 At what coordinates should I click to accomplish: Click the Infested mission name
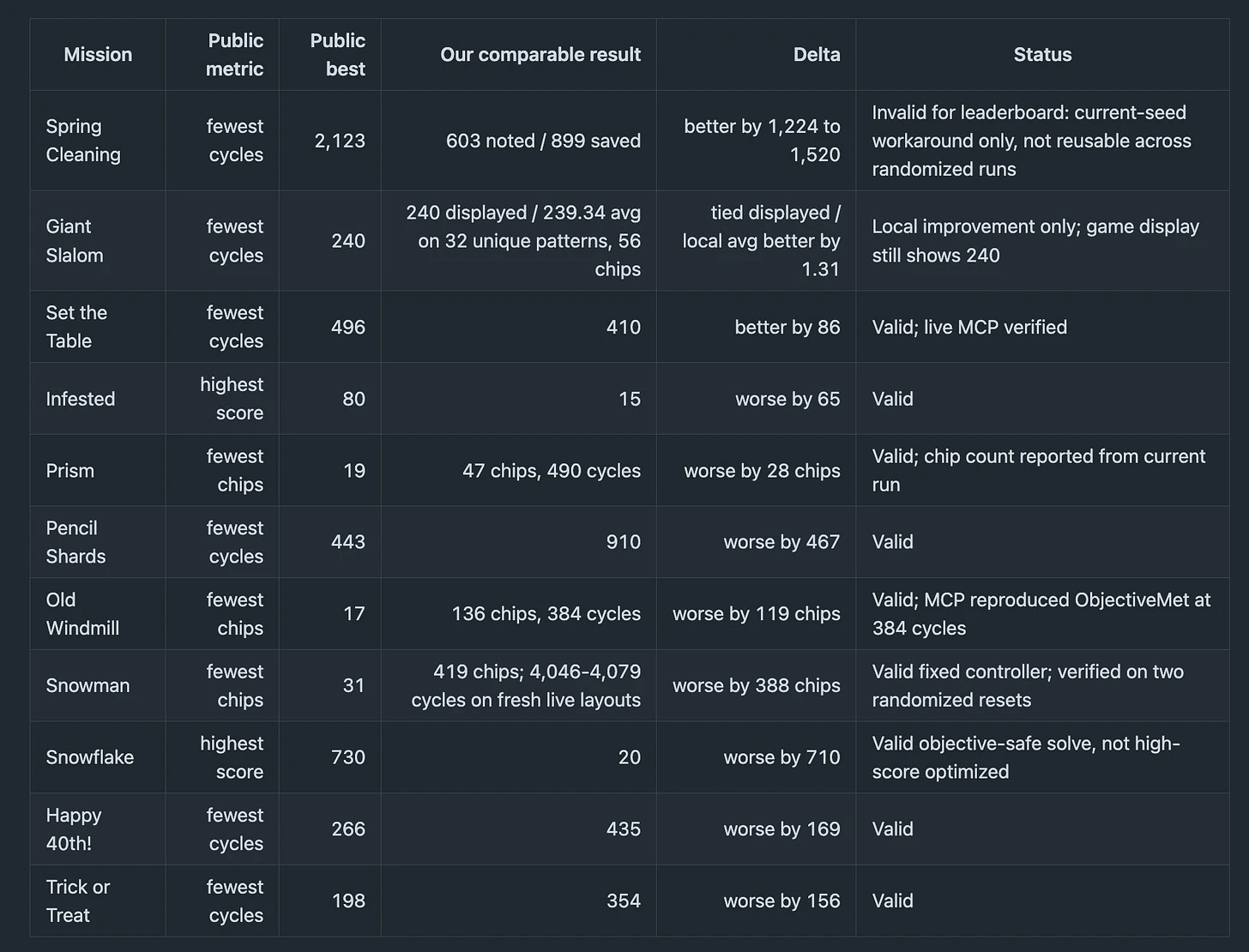[81, 399]
